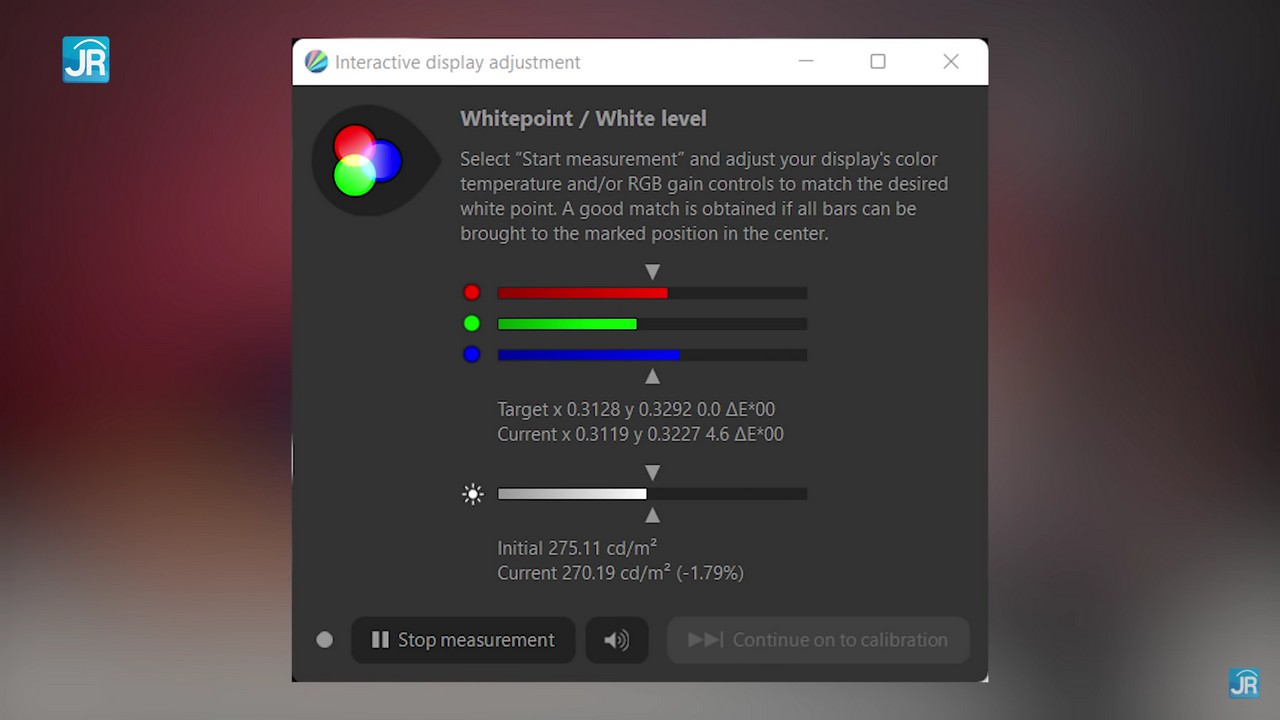Click the gray status indicator circle
The width and height of the screenshot is (1280, 720).
324,640
